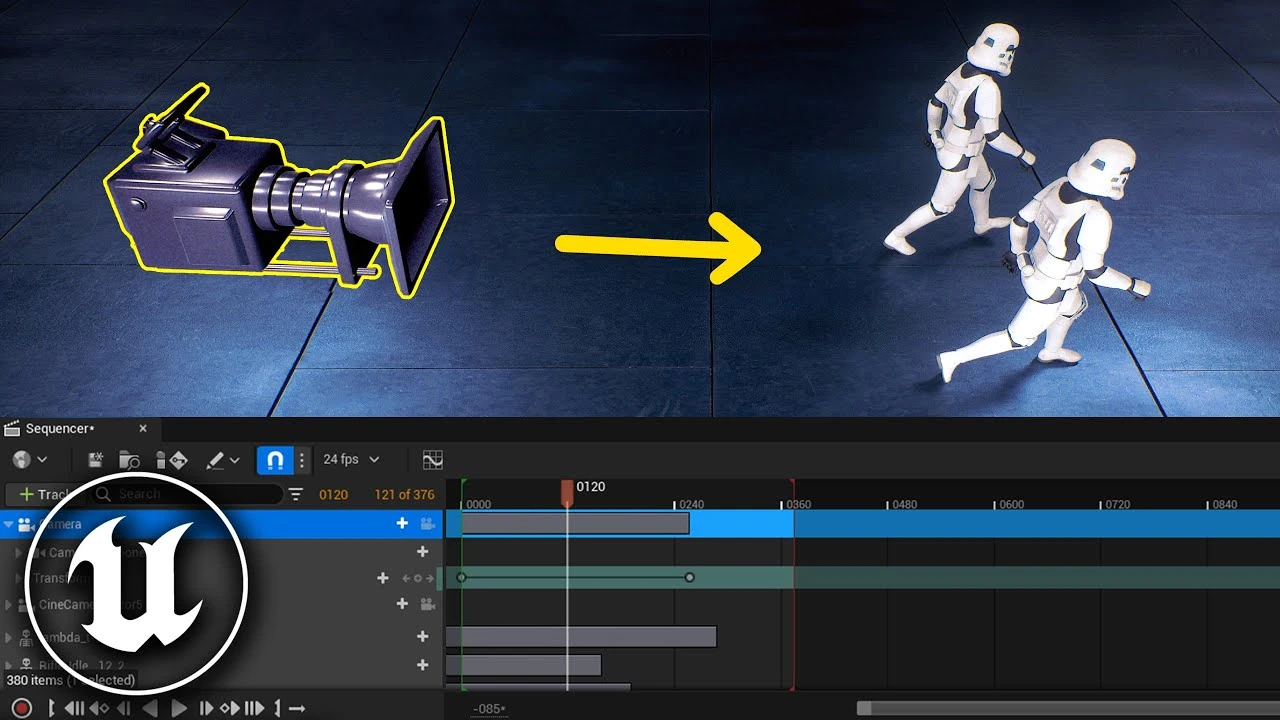Toggle the camera lock icon on the CineCamera row
This screenshot has width=1280, height=720.
point(428,605)
